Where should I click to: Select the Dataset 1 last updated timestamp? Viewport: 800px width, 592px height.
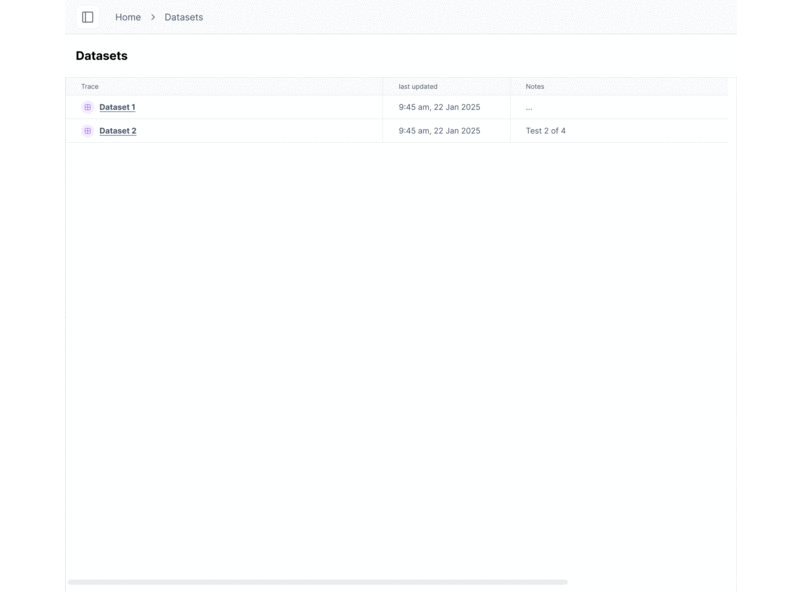(x=439, y=107)
